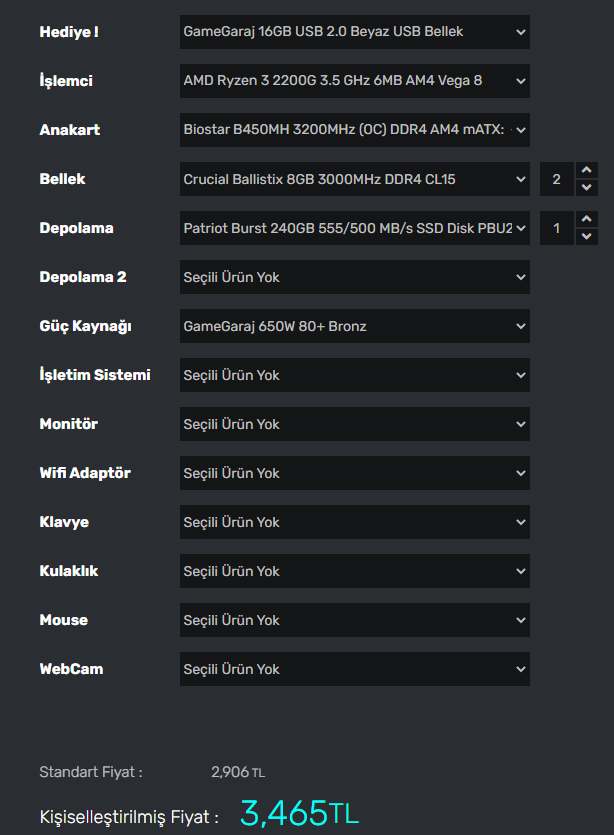Open the Depolama storage dropdown
This screenshot has height=835, width=614.
[x=354, y=228]
